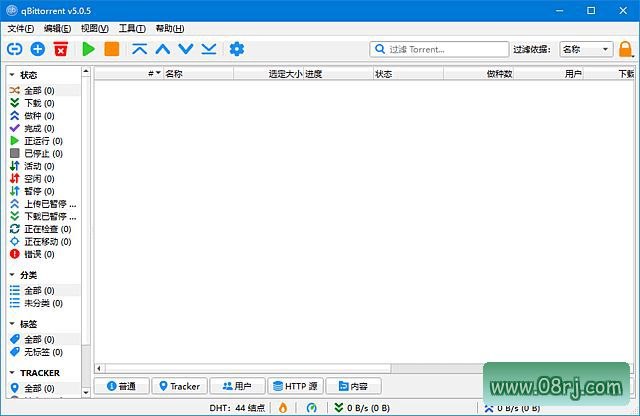Select 全部 (0) under 标签
This screenshot has width=640, height=416.
click(44, 339)
